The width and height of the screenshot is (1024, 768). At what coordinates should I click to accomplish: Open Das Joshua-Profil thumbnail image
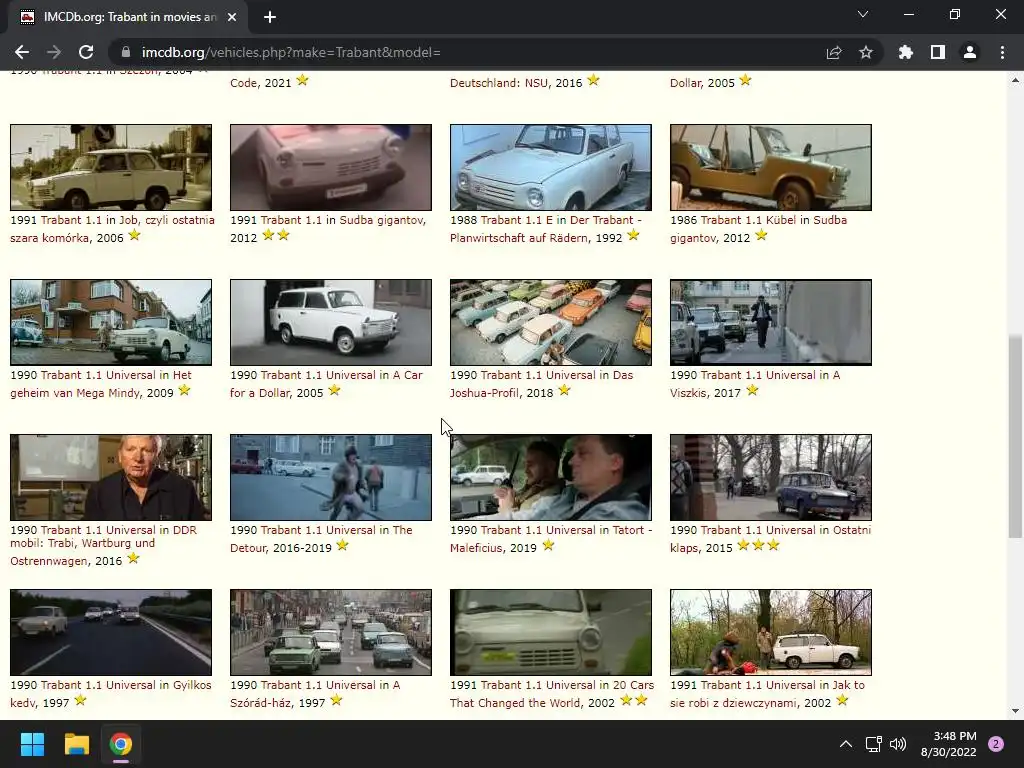pos(551,323)
